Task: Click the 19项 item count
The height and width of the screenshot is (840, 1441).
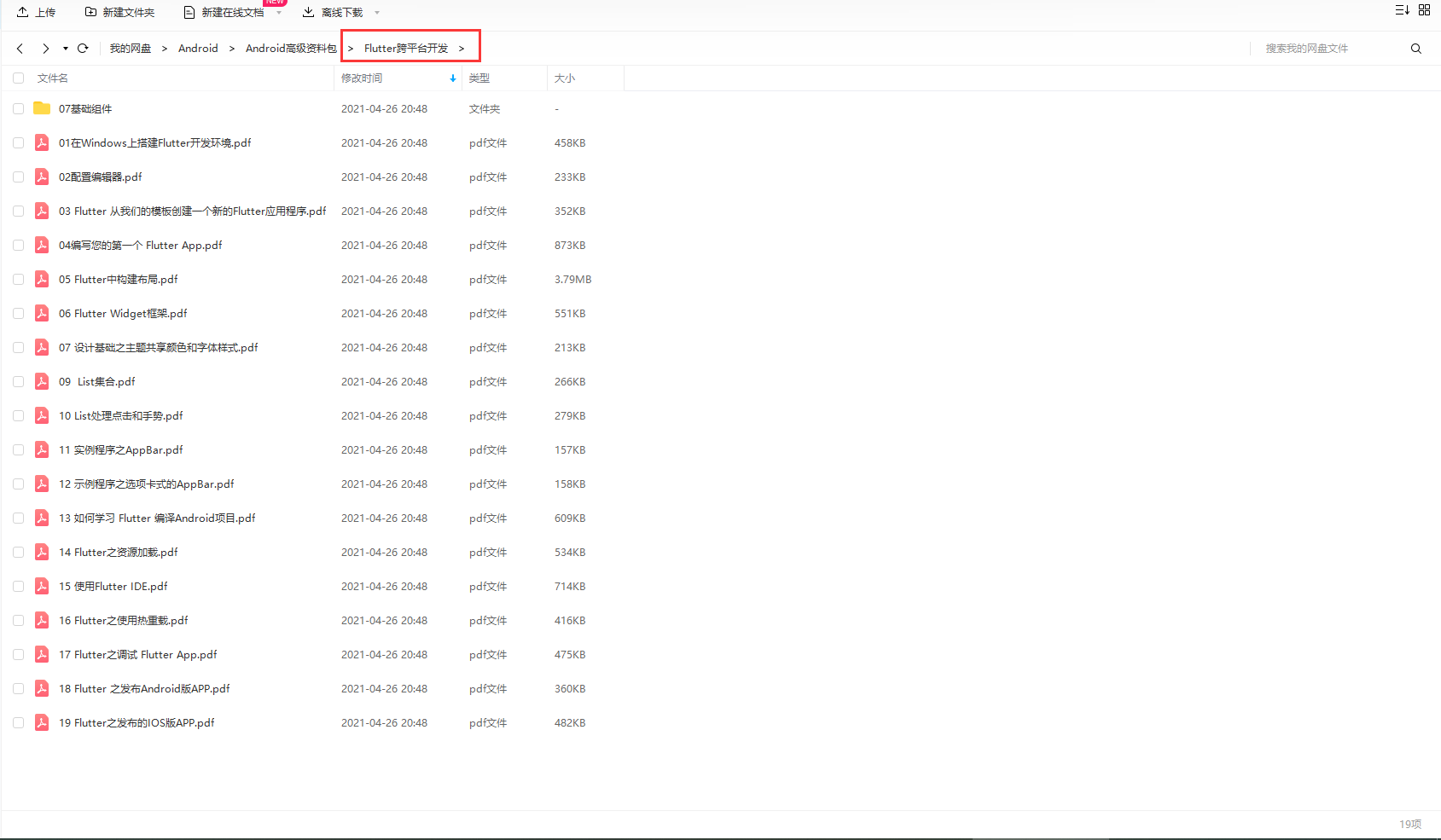Action: tap(1410, 824)
